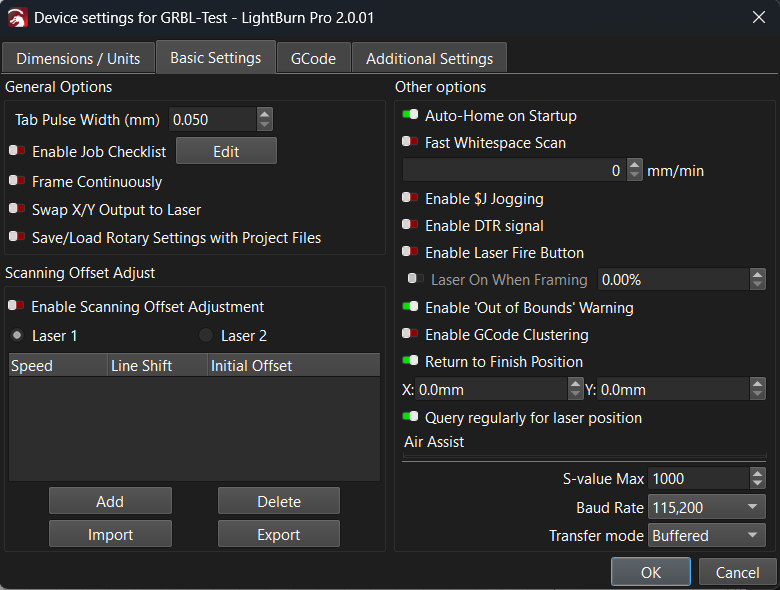Toggle Enable $J Jogging switch
This screenshot has height=590, width=780.
410,197
